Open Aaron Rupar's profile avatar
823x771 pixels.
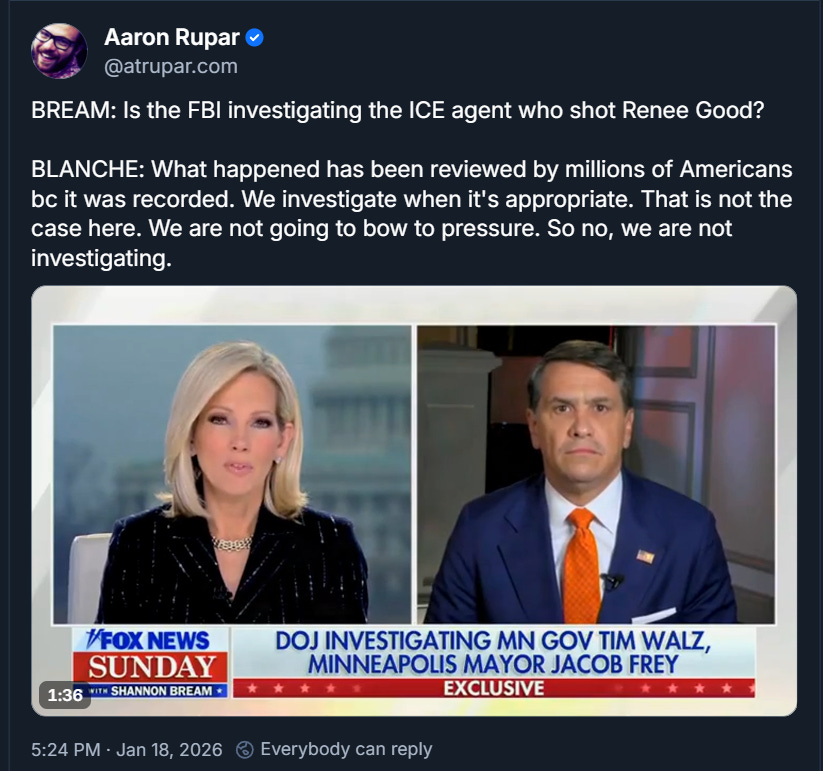[x=59, y=51]
